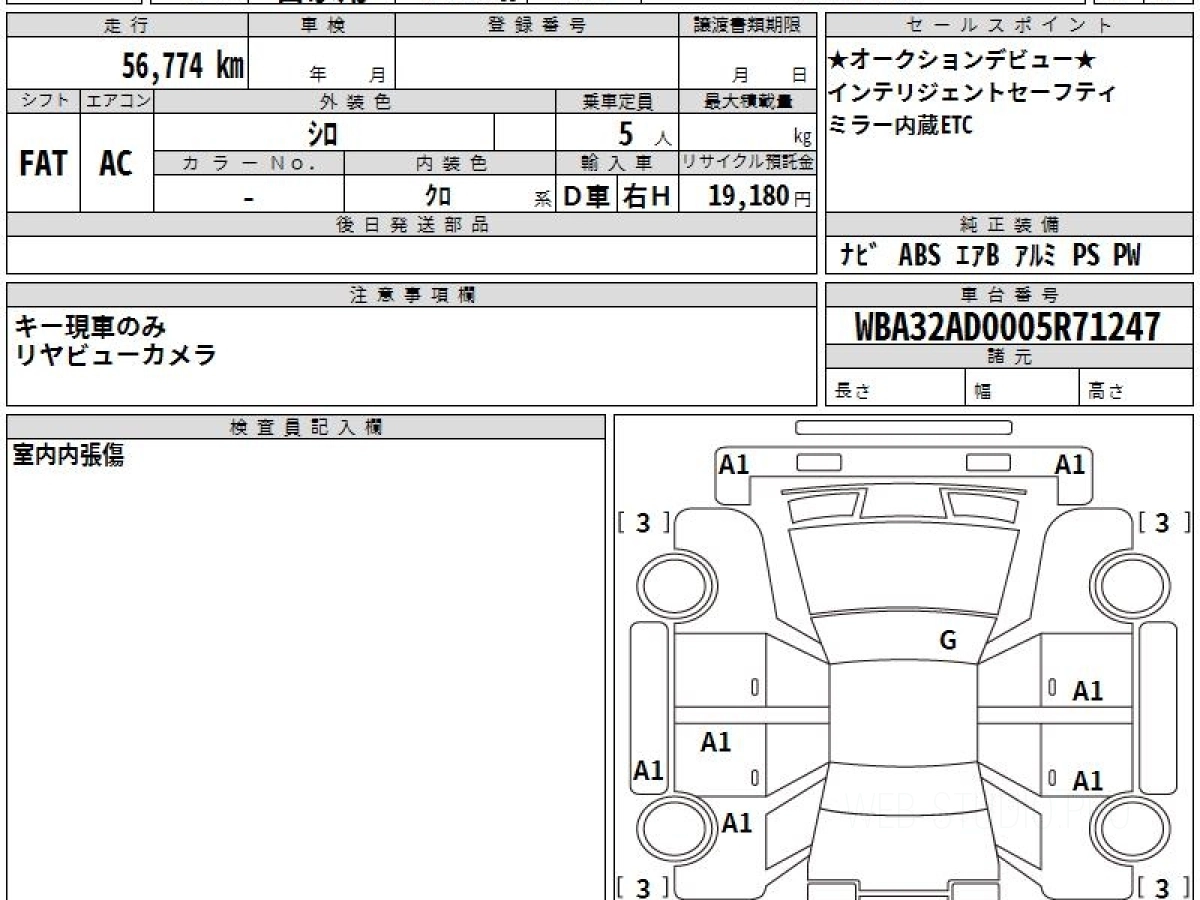Select the 内装色 header
This screenshot has width=1200, height=900.
click(x=451, y=163)
